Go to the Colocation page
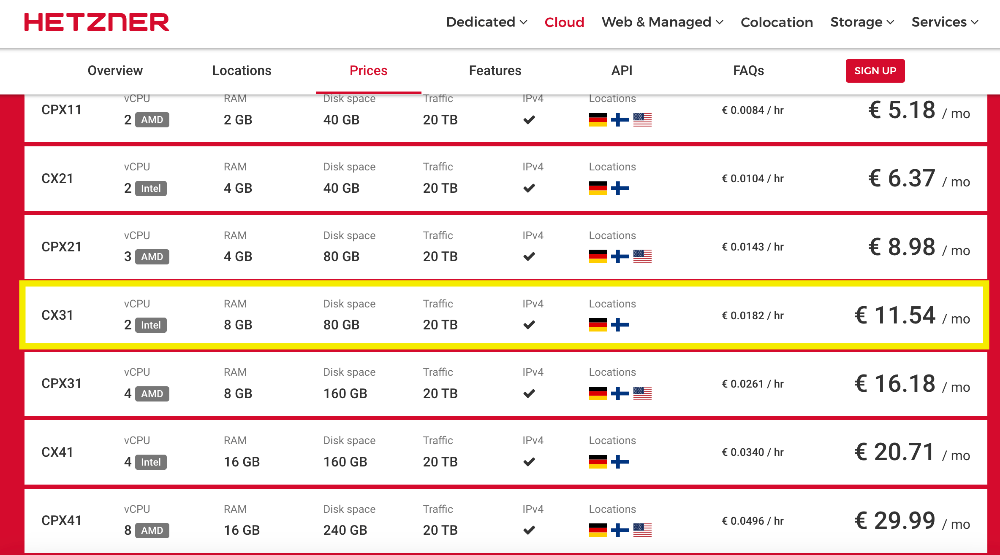 (776, 22)
